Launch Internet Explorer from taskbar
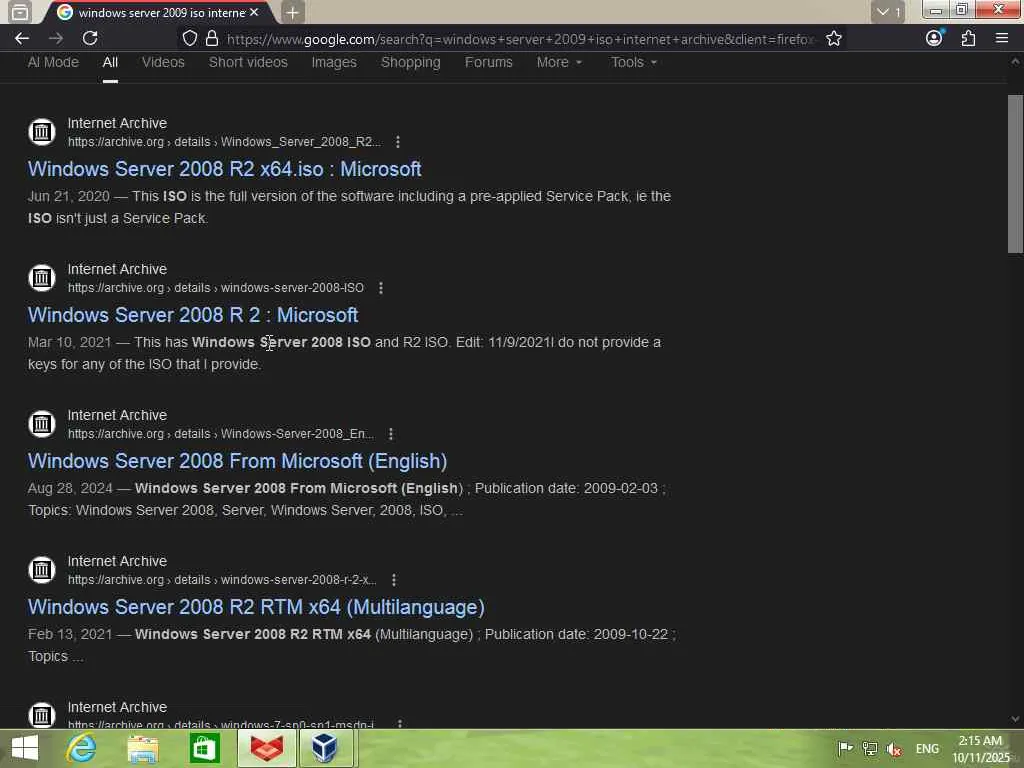 [81, 748]
